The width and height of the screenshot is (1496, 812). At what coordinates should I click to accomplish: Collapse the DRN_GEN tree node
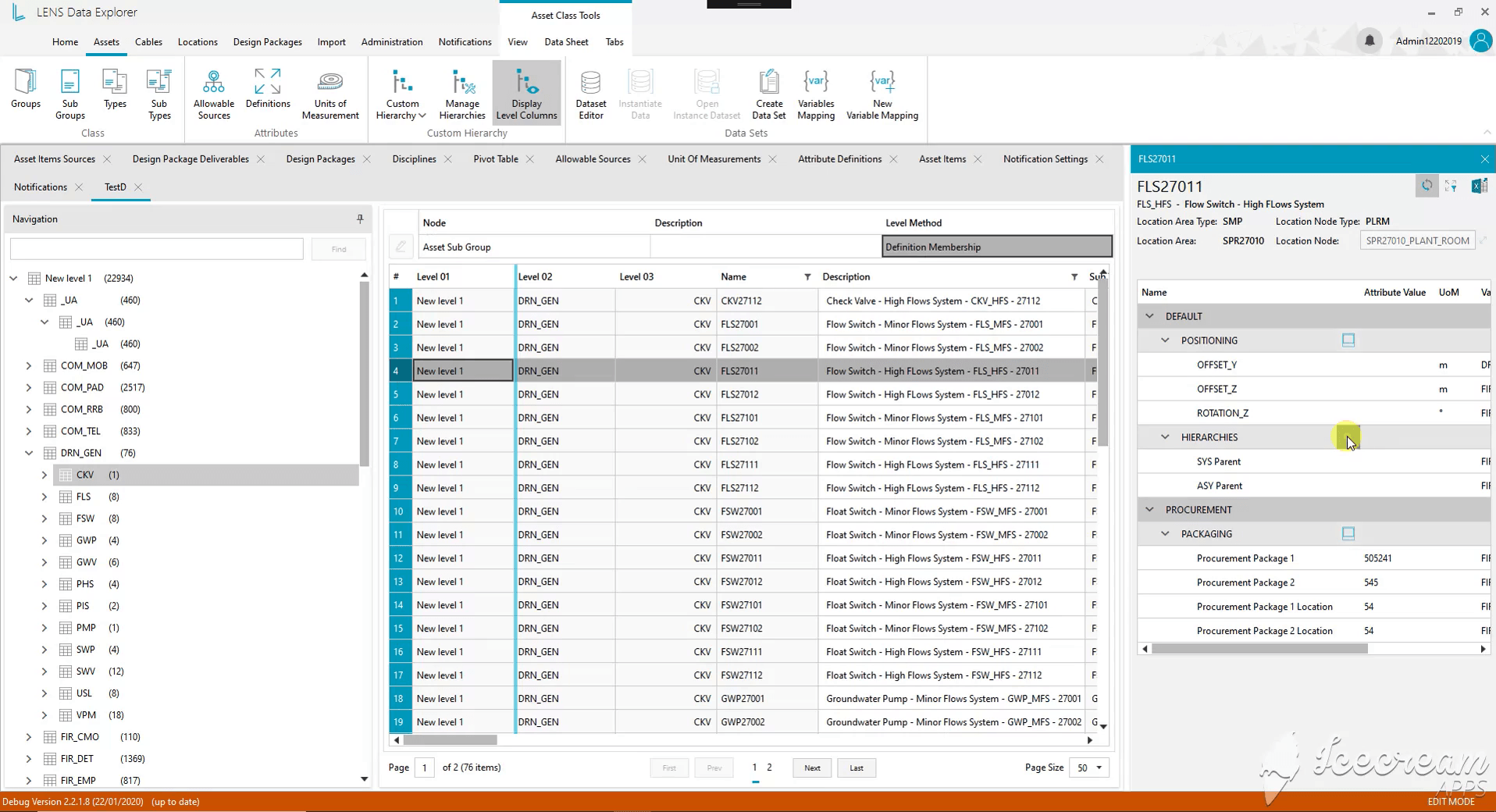(x=29, y=453)
